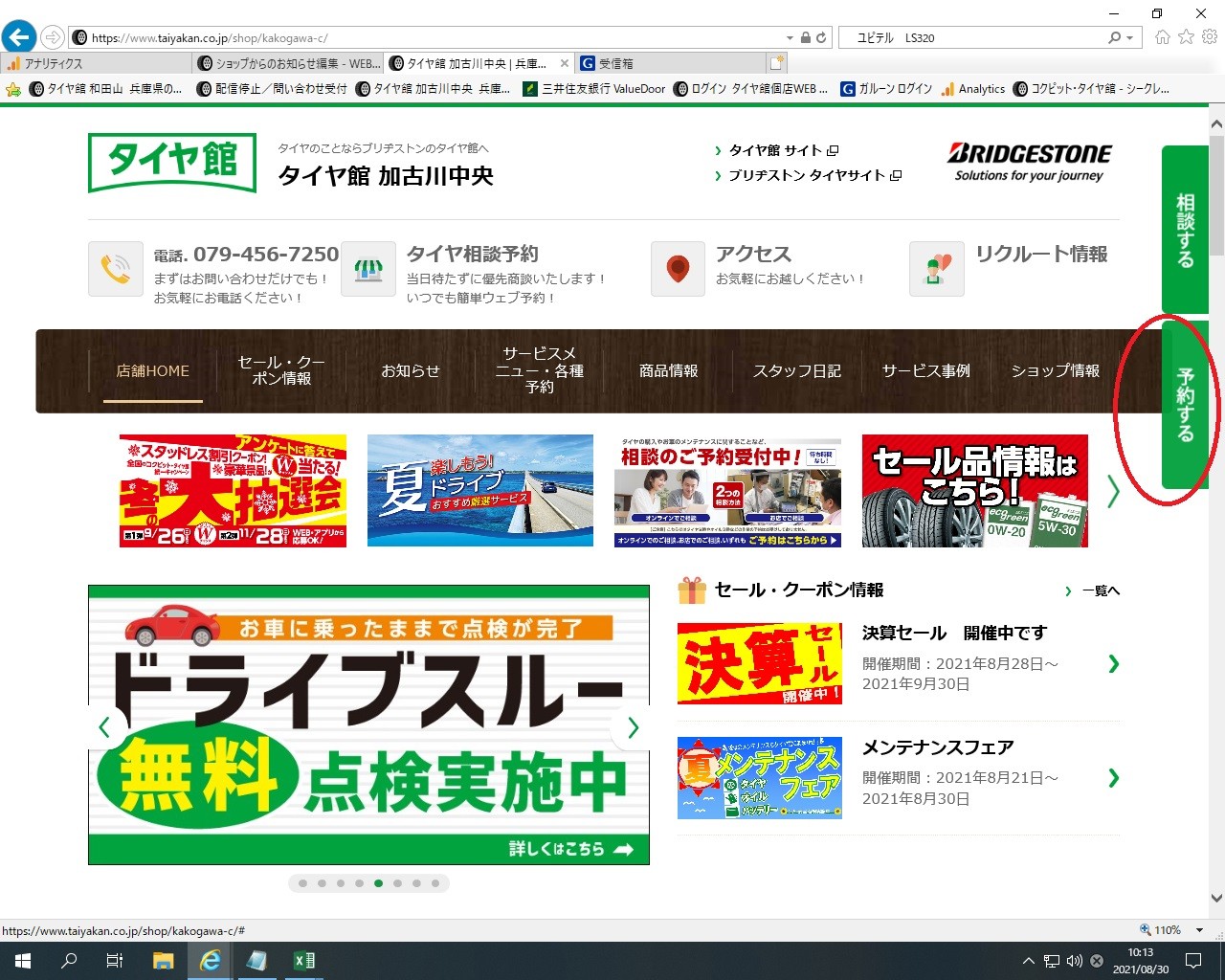The height and width of the screenshot is (980, 1225).
Task: Select the first carousel indicator dot
Action: pos(303,883)
